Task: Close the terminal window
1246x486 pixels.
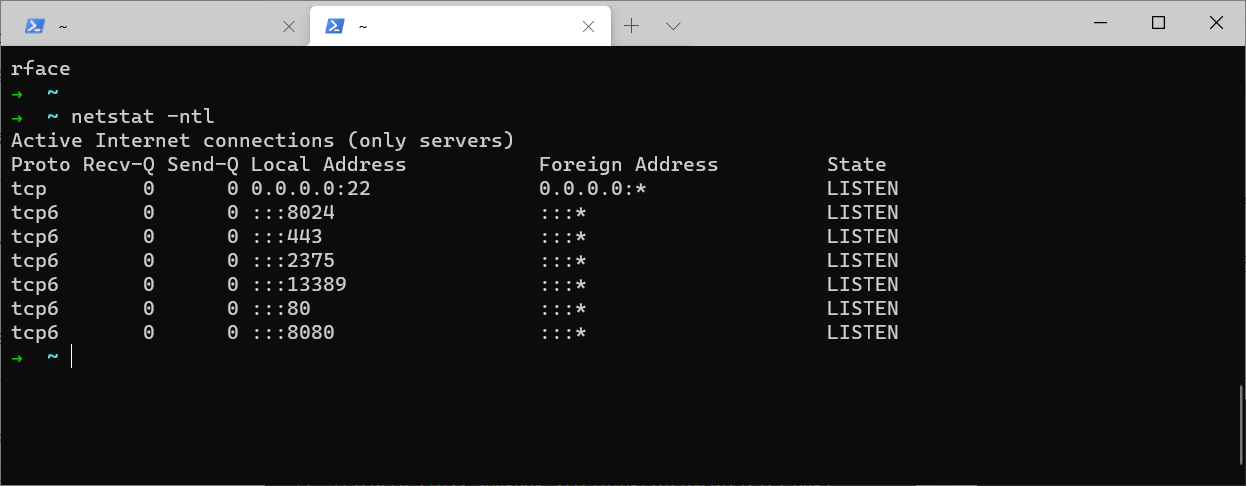Action: coord(1216,23)
